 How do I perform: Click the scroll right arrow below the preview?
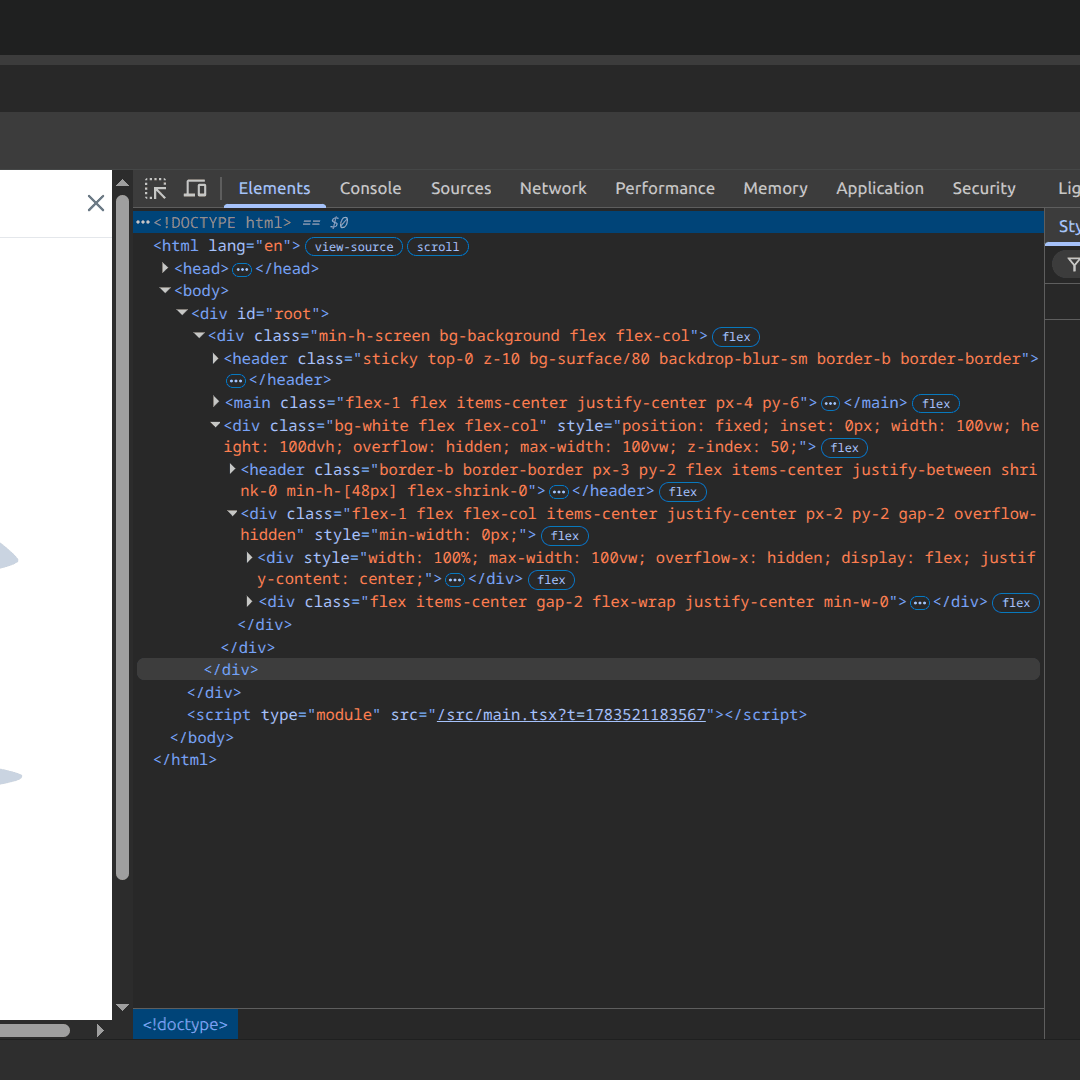pyautogui.click(x=101, y=1030)
